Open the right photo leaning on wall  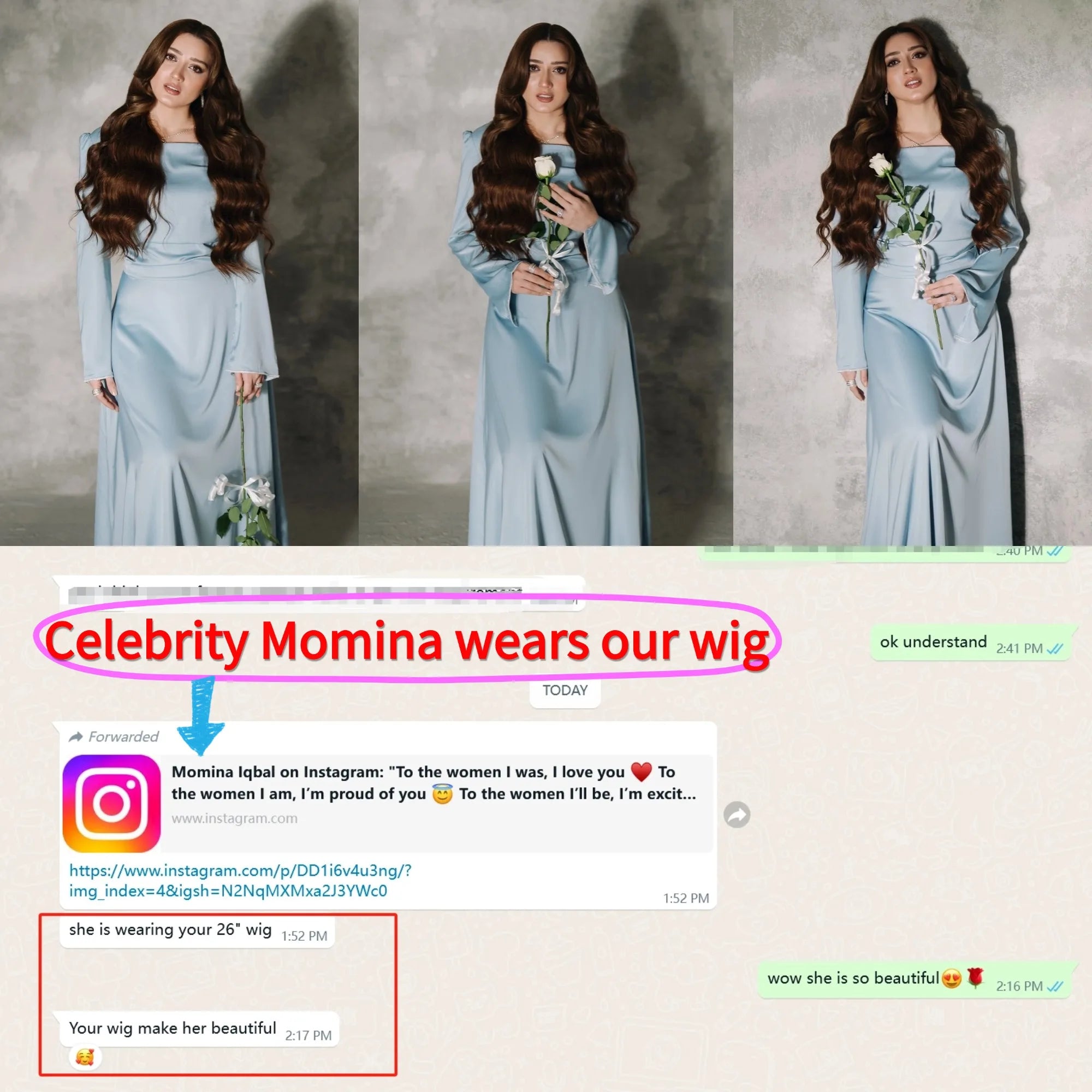pyautogui.click(x=912, y=273)
